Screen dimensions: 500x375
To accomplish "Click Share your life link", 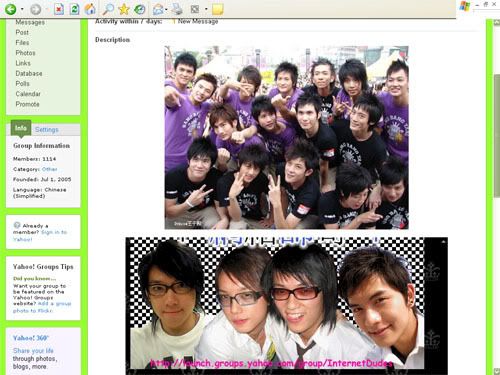I will (33, 351).
